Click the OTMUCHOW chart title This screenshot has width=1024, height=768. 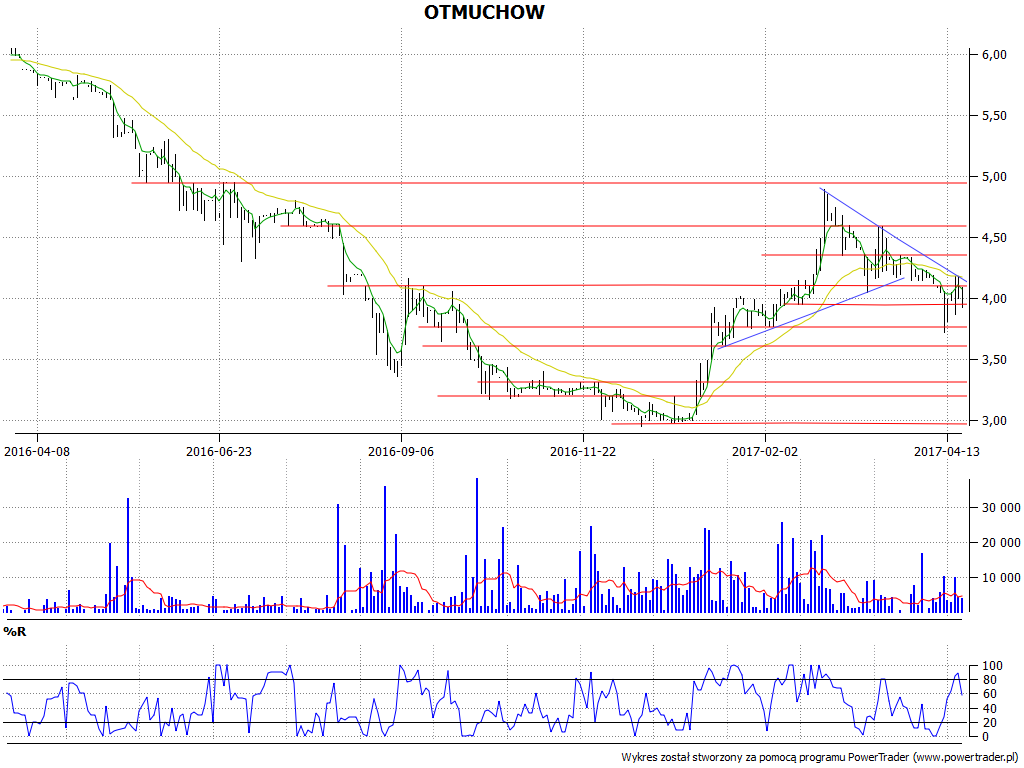[x=484, y=12]
